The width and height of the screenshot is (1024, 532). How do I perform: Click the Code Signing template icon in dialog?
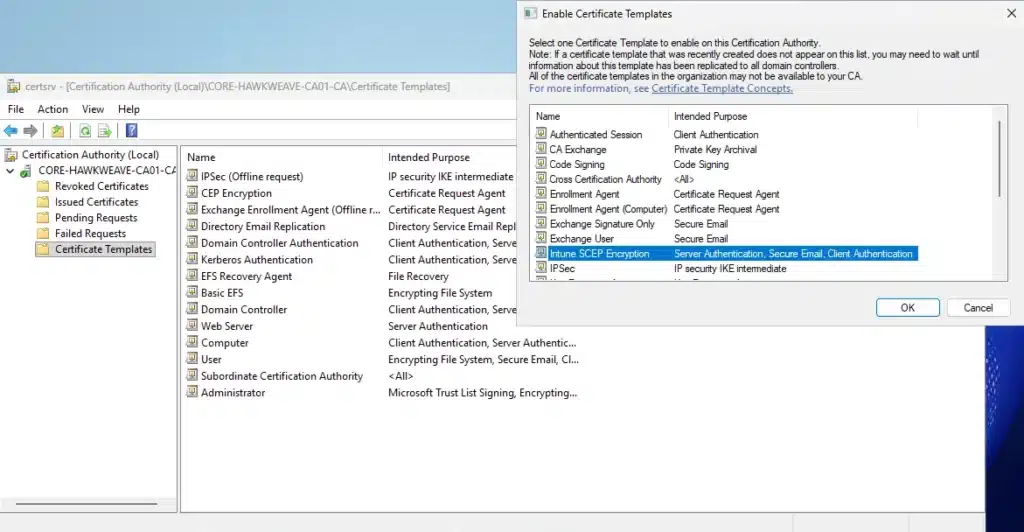541,164
